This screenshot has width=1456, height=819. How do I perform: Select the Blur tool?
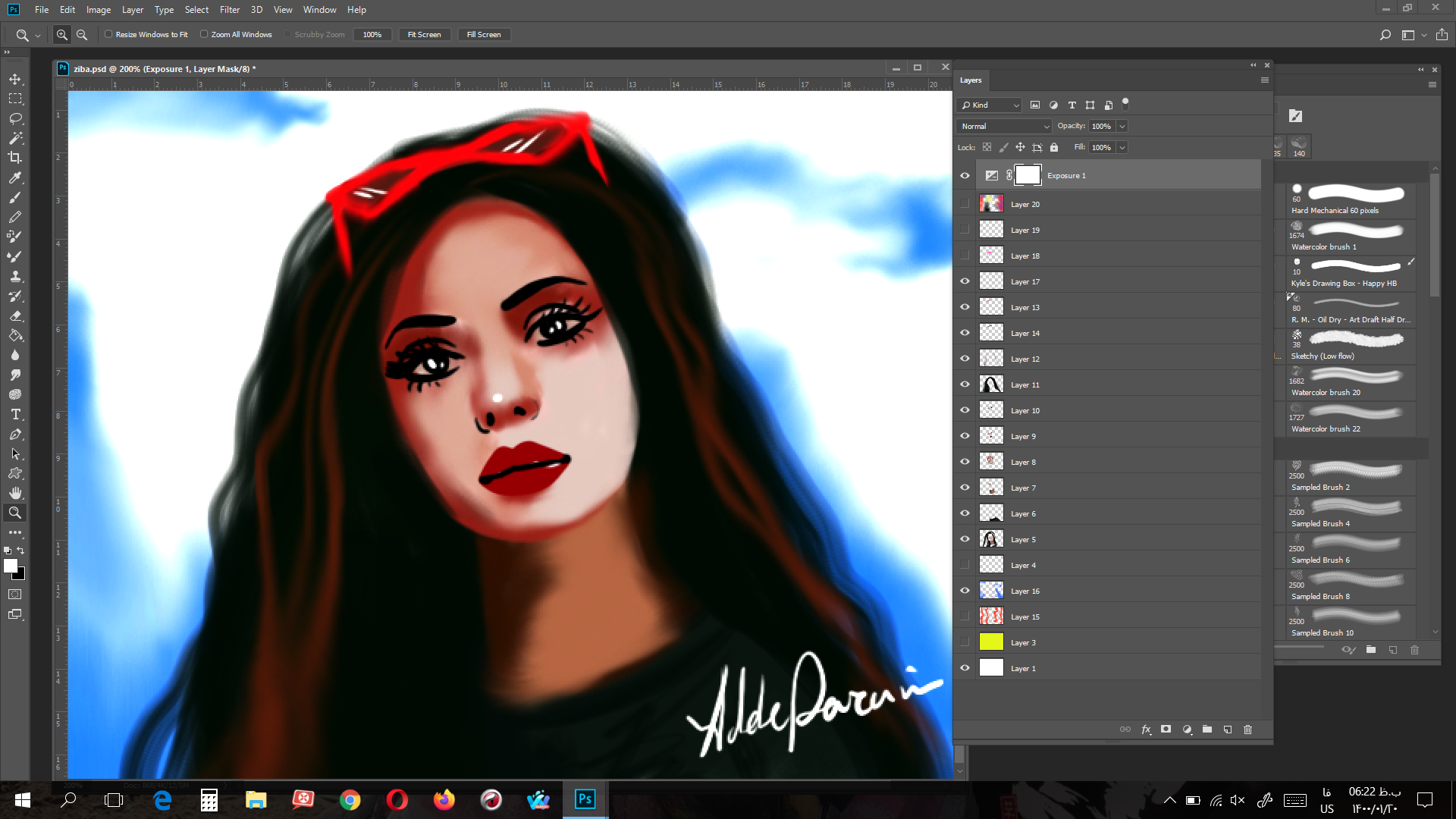click(15, 355)
